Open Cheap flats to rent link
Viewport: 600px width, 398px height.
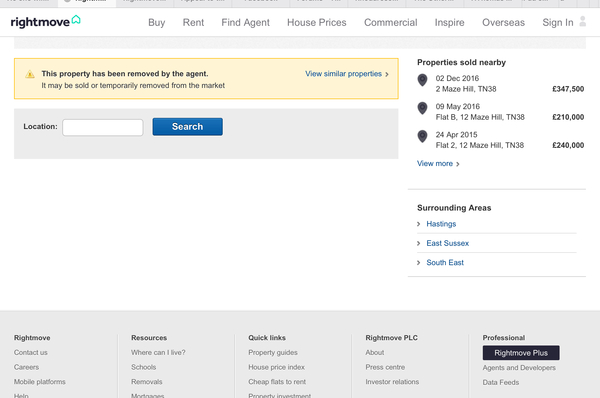277,382
